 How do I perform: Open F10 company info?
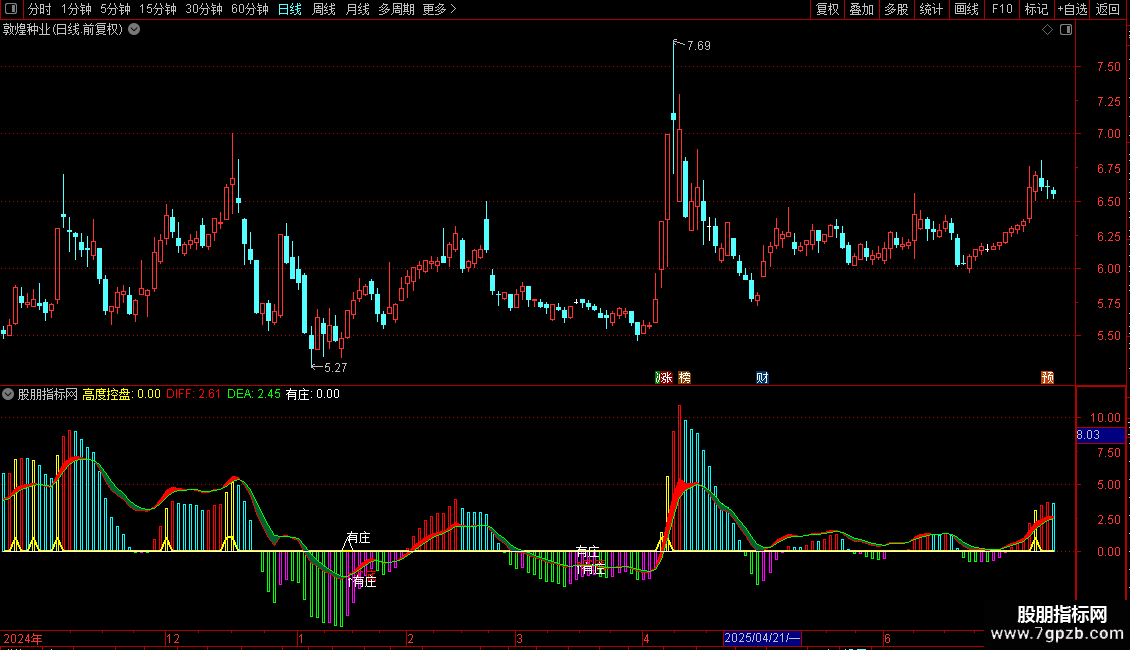pos(1002,9)
